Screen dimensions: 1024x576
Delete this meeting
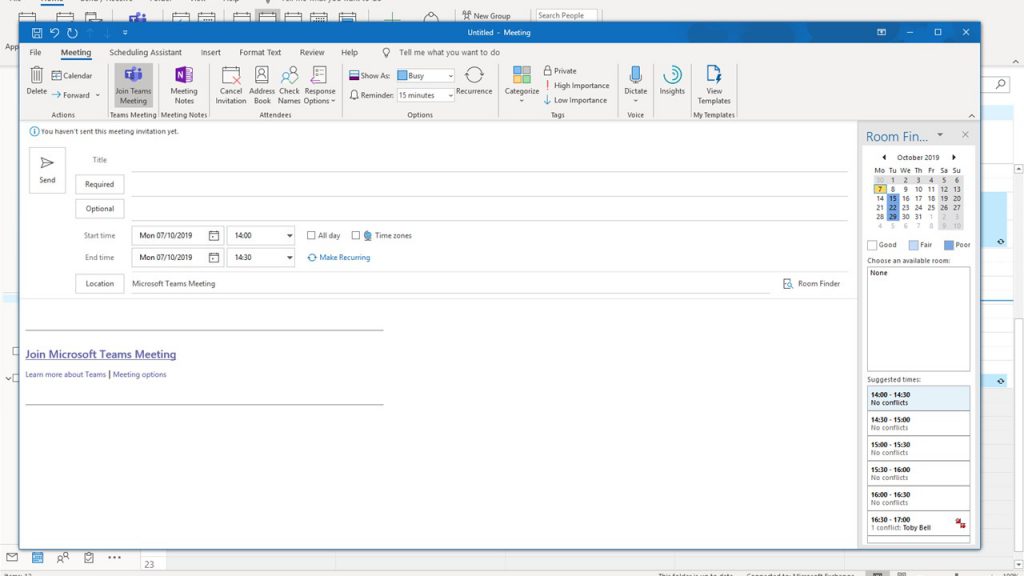pyautogui.click(x=37, y=81)
